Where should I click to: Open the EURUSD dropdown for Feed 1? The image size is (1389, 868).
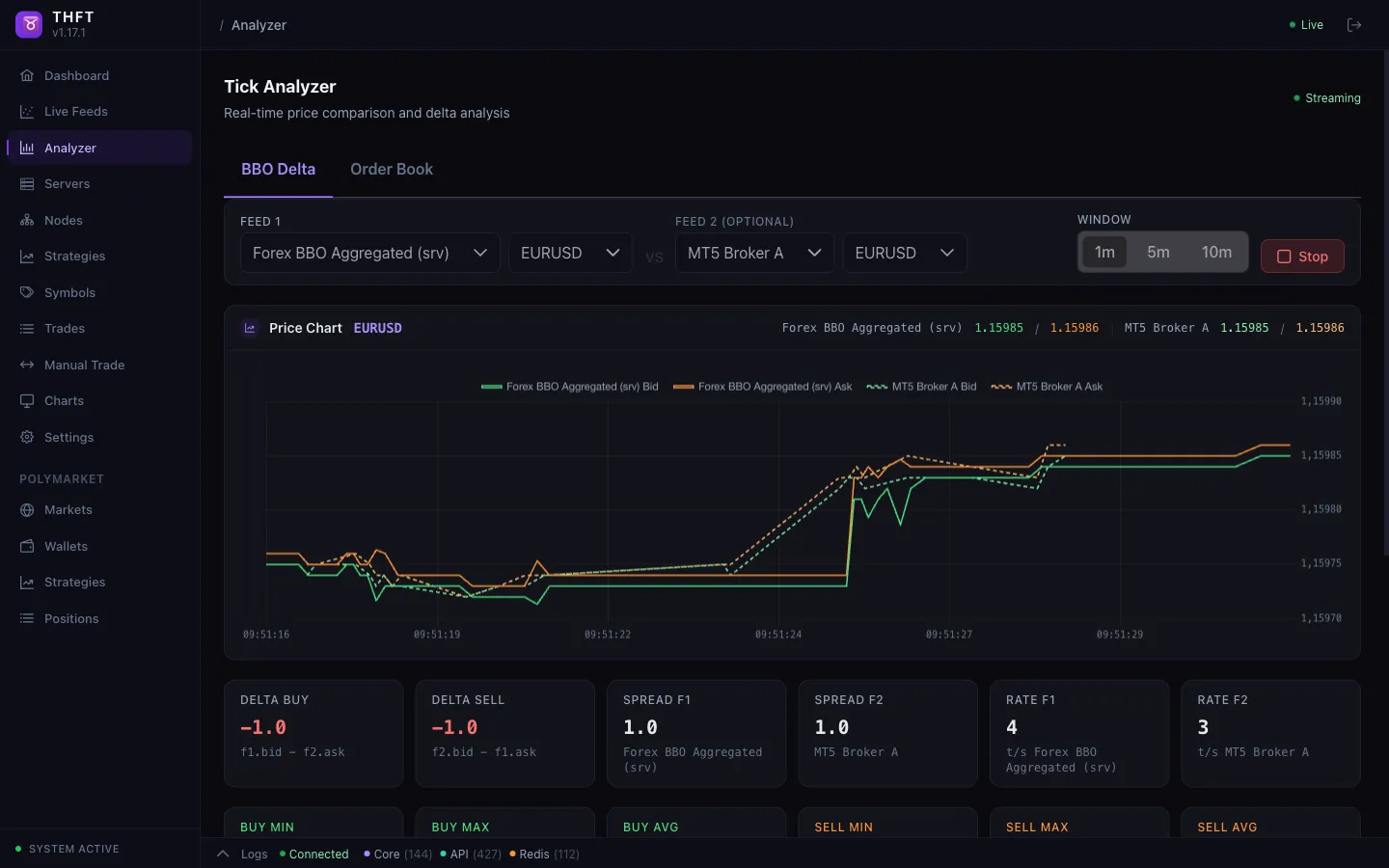[x=569, y=253]
